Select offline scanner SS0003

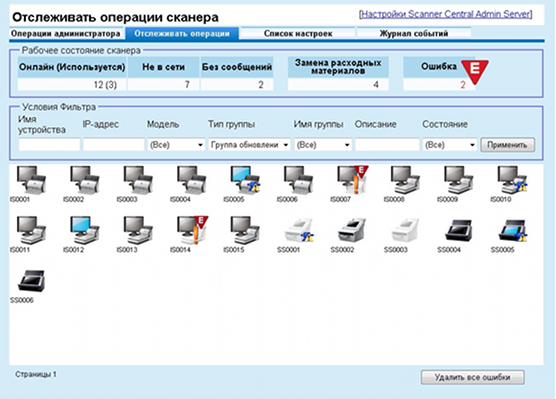coord(405,230)
